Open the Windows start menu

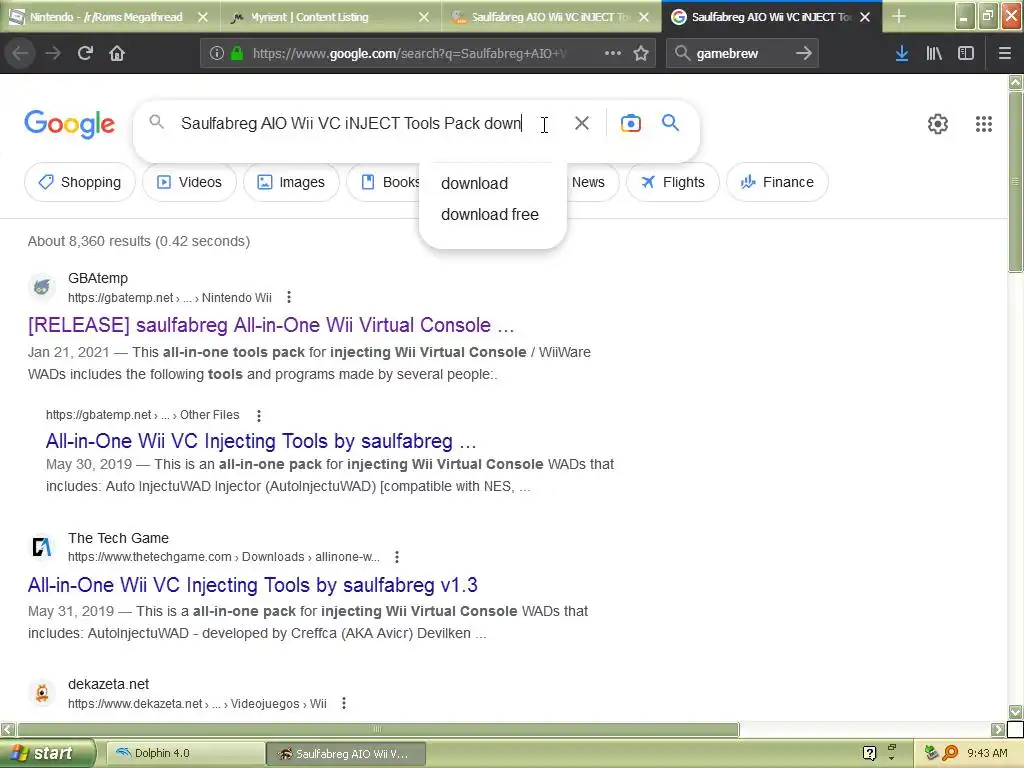tap(46, 754)
